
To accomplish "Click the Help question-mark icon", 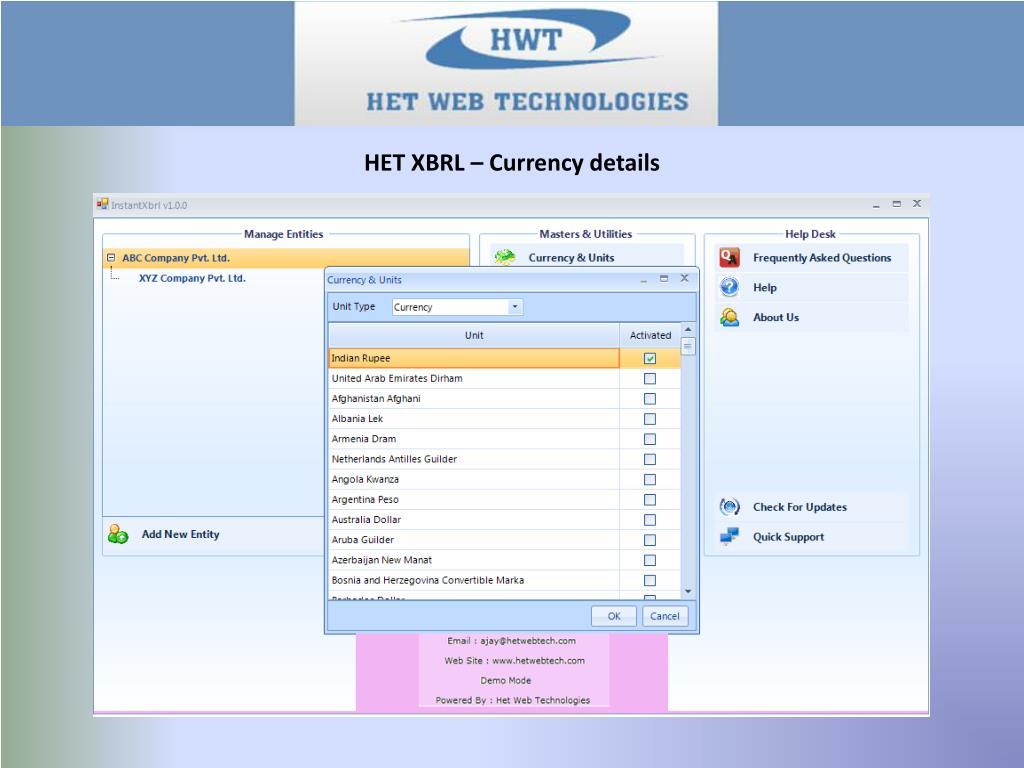I will (729, 287).
